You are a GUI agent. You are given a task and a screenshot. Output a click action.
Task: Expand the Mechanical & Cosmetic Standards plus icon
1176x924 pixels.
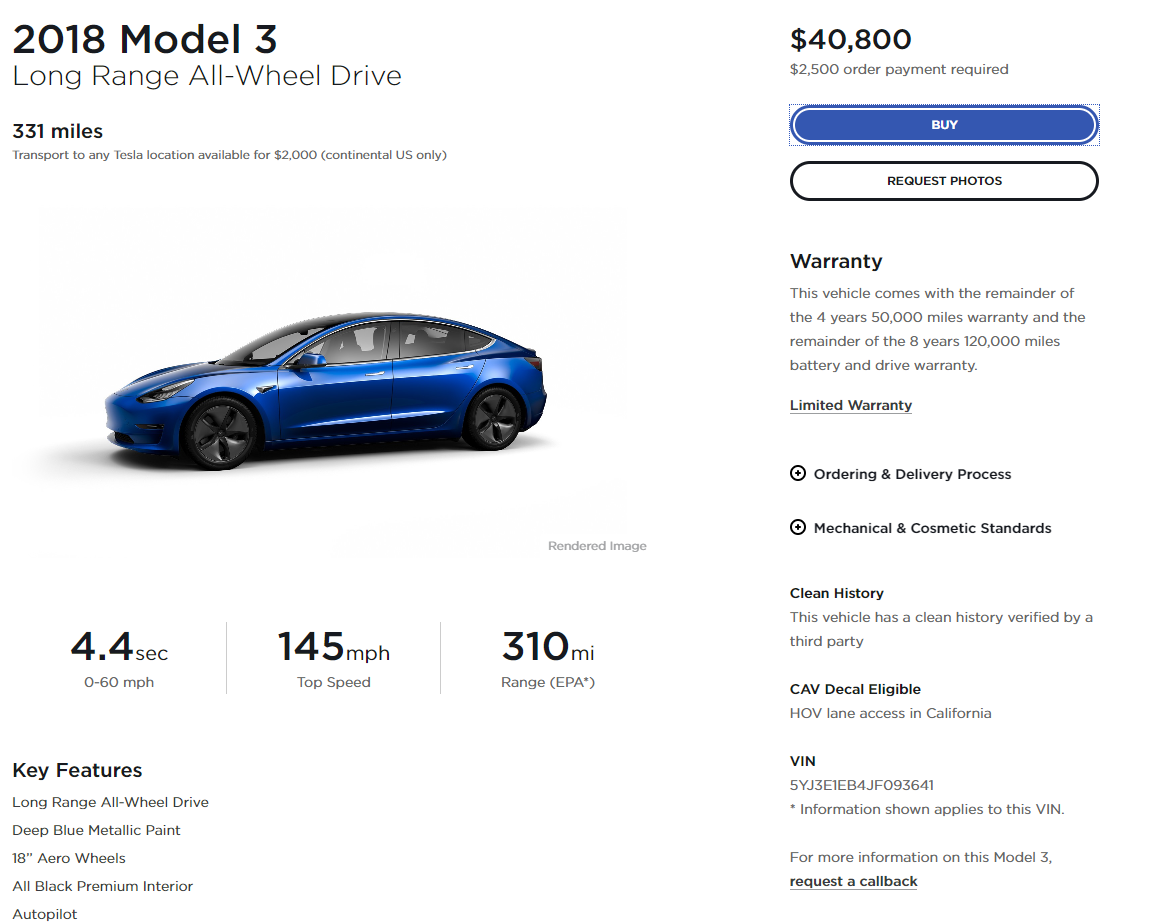coord(798,527)
